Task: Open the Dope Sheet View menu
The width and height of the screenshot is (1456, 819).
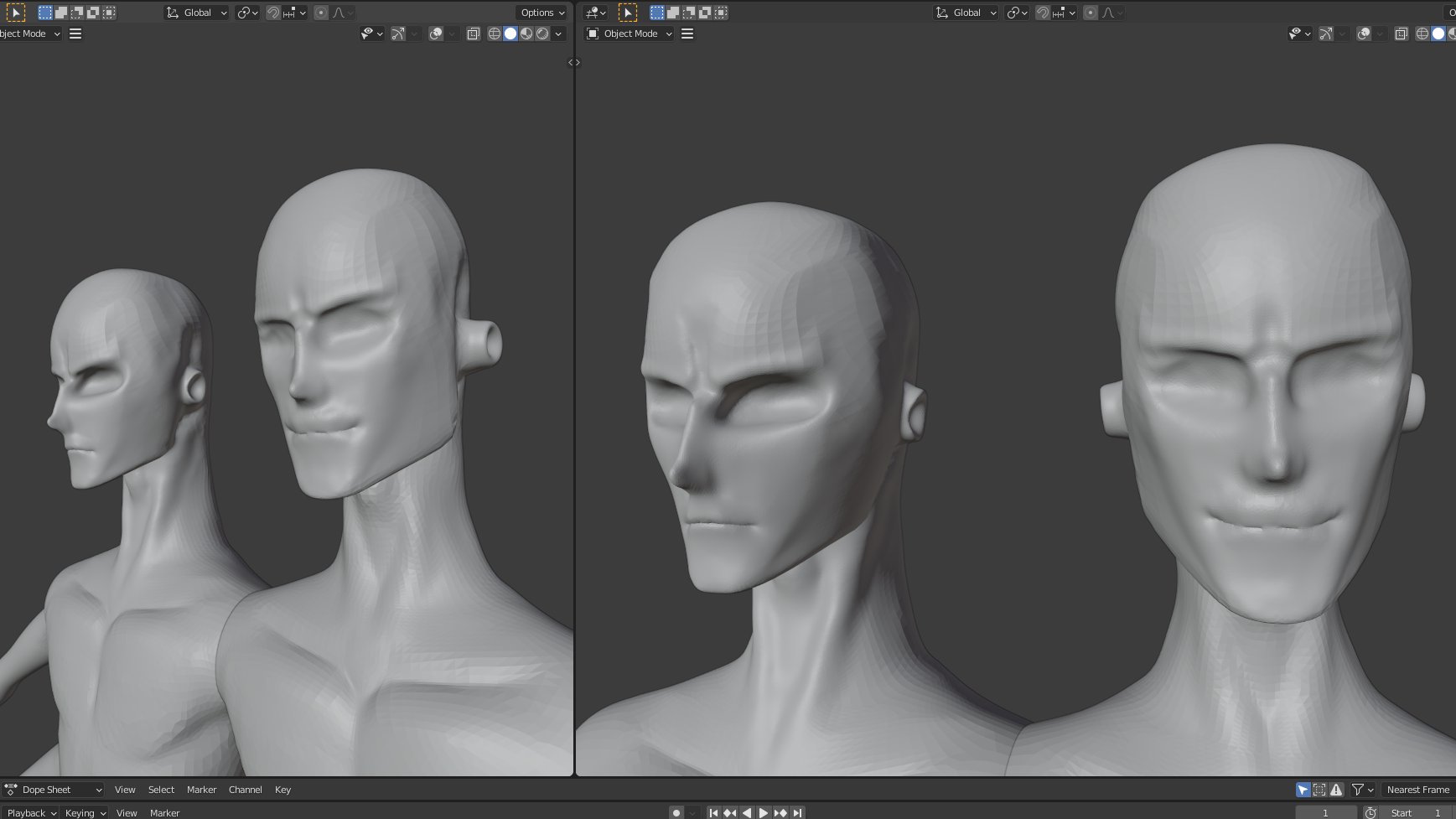Action: pyautogui.click(x=125, y=790)
